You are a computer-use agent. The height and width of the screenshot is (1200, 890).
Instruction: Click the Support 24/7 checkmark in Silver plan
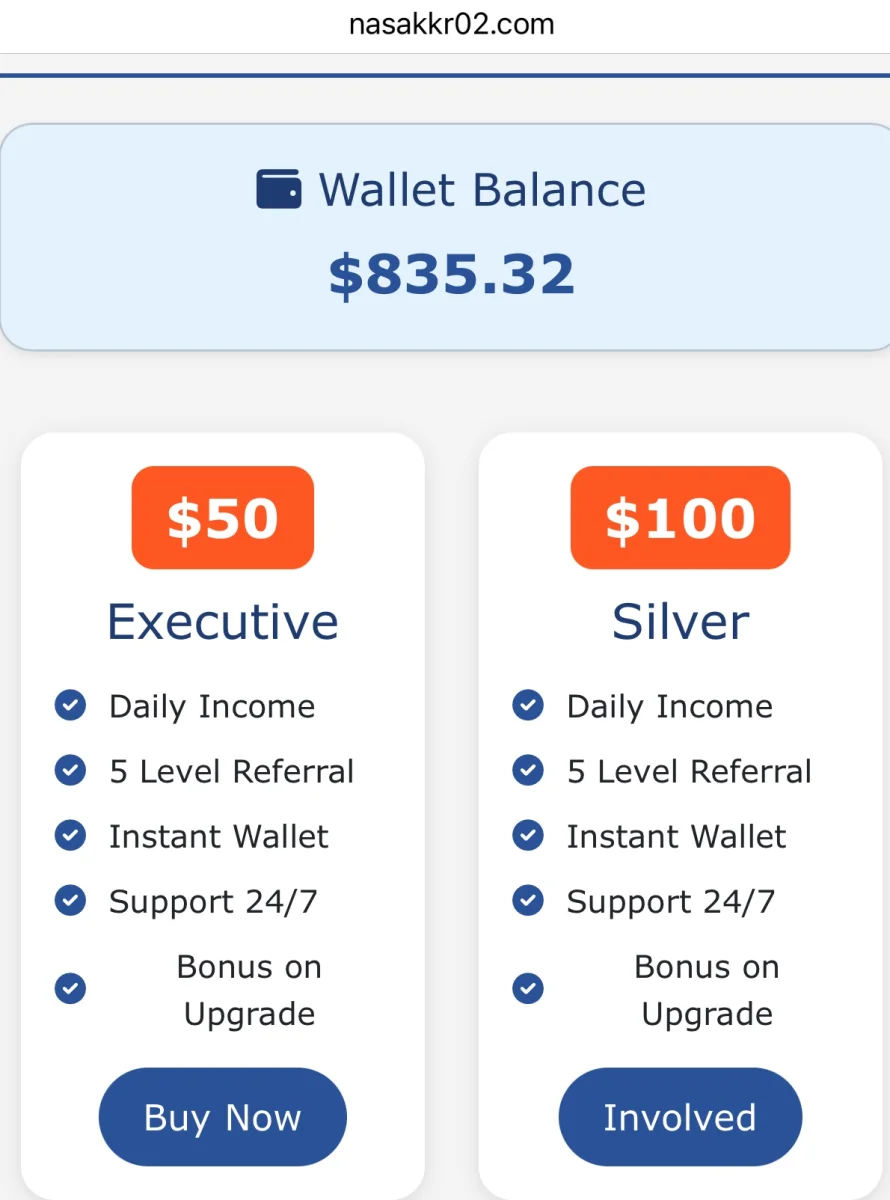(x=528, y=900)
